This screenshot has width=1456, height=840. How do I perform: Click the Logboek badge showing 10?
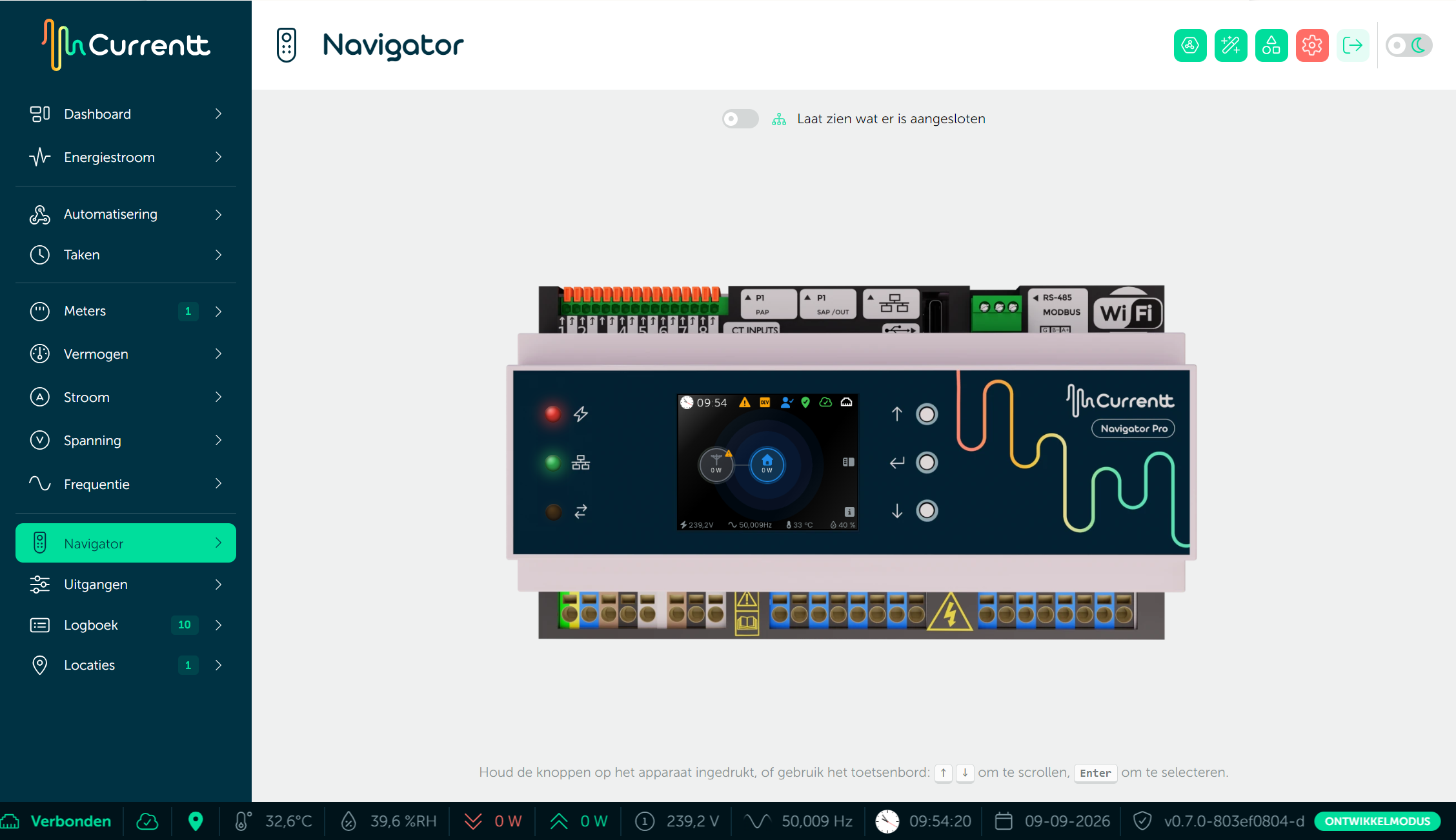(x=185, y=625)
